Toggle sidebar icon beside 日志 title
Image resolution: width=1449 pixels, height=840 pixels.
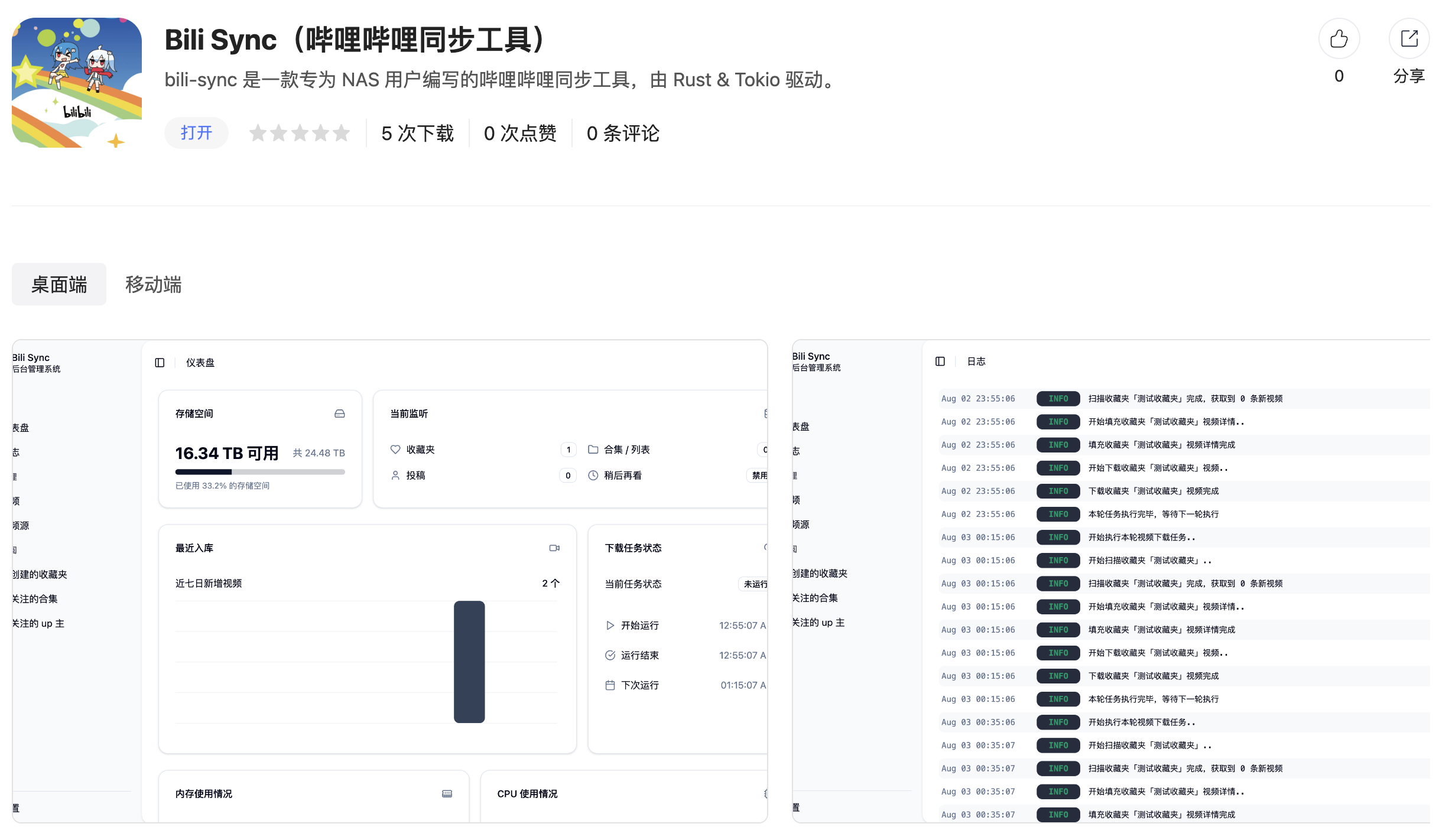[940, 362]
